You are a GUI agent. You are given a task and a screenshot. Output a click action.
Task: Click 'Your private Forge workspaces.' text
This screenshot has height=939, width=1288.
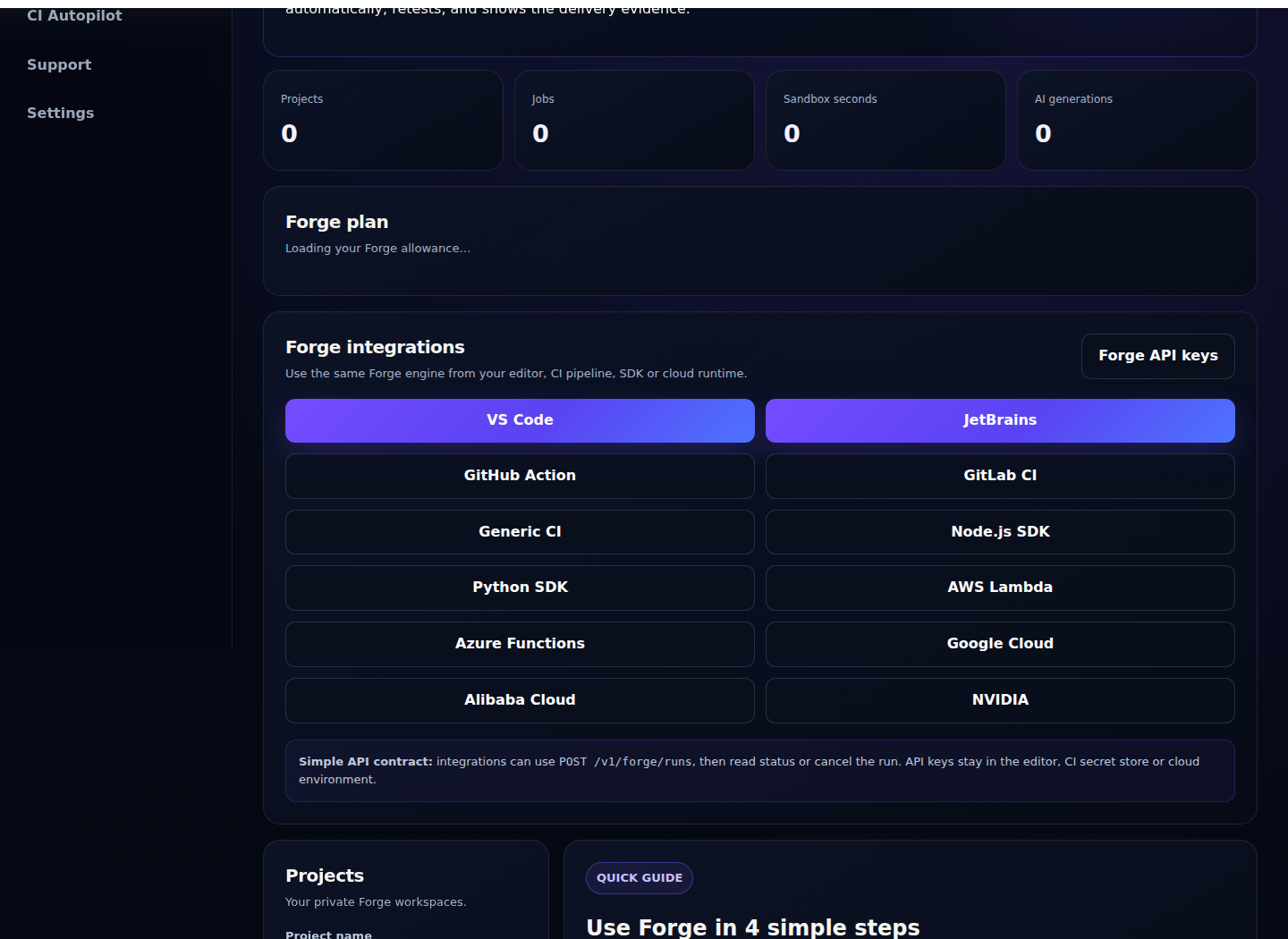[376, 902]
